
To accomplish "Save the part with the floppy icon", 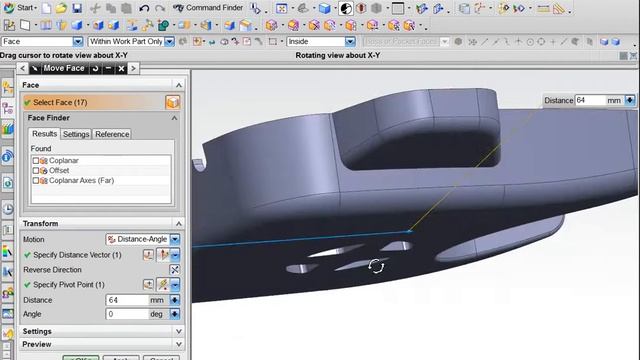I will (77, 8).
